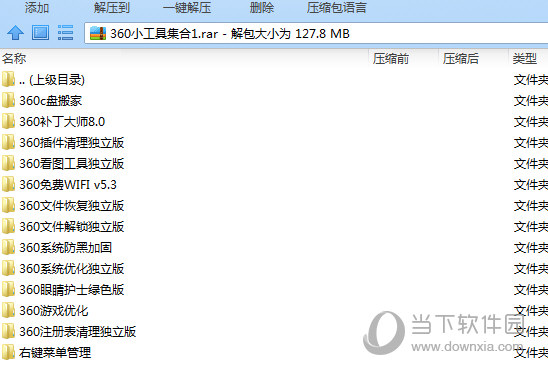Viewport: 548px width, 376px height.
Task: Select the .. (上级目录) row name
Action: pyautogui.click(x=52, y=80)
